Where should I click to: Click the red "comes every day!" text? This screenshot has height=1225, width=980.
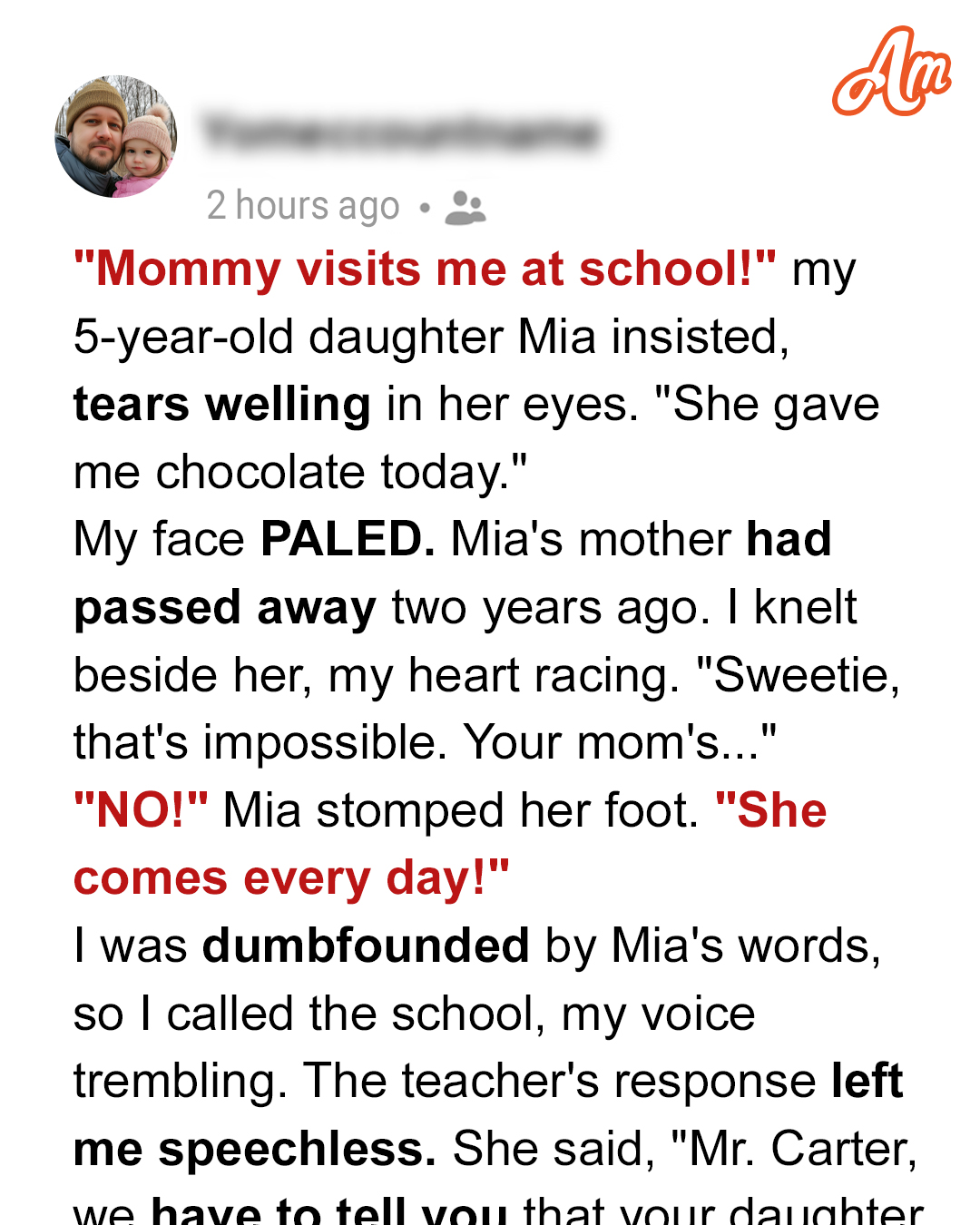click(291, 878)
